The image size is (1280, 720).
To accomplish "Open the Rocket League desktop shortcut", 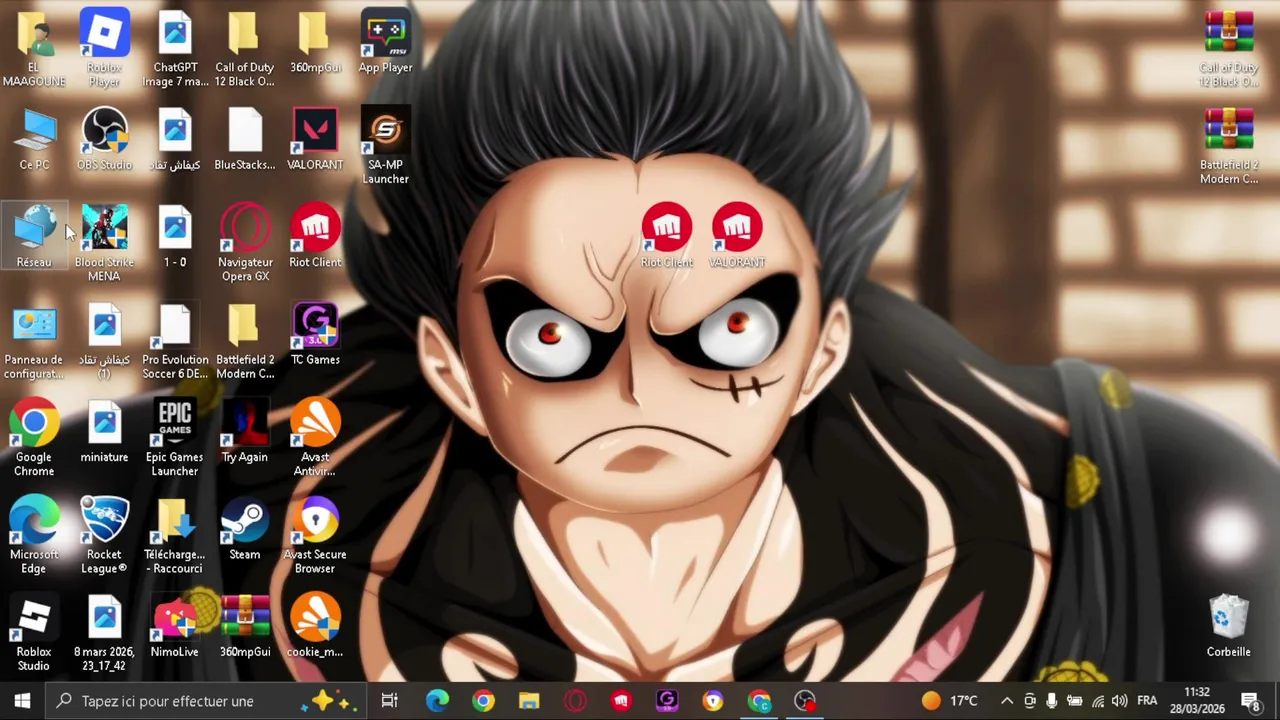I will point(104,536).
